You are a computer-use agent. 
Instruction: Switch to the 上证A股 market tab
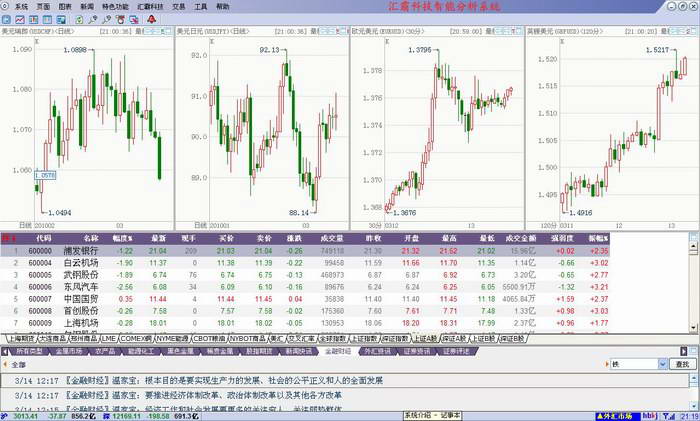(425, 339)
